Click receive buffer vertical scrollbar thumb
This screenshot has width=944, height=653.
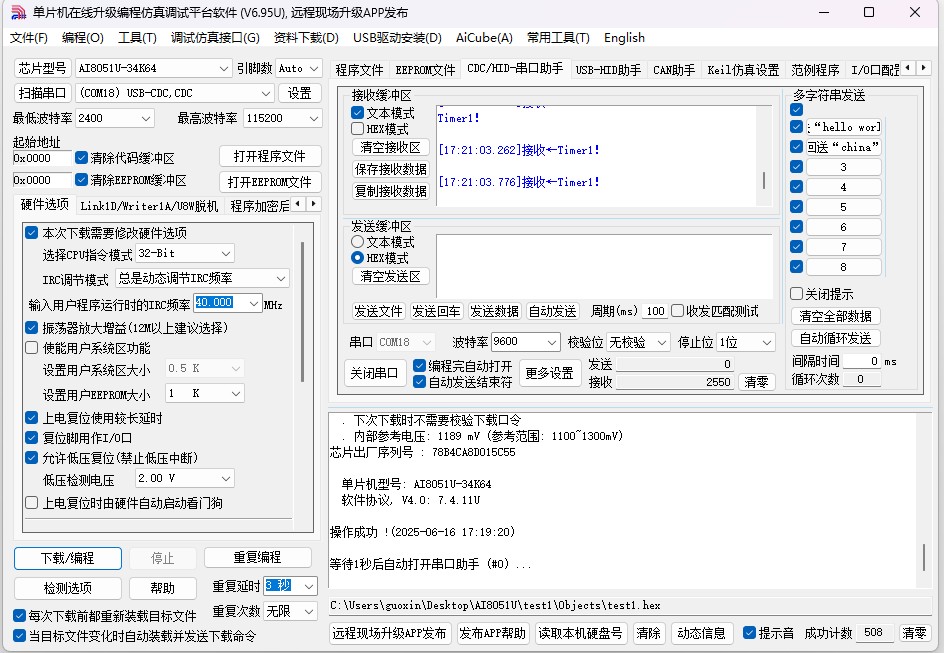click(x=765, y=180)
